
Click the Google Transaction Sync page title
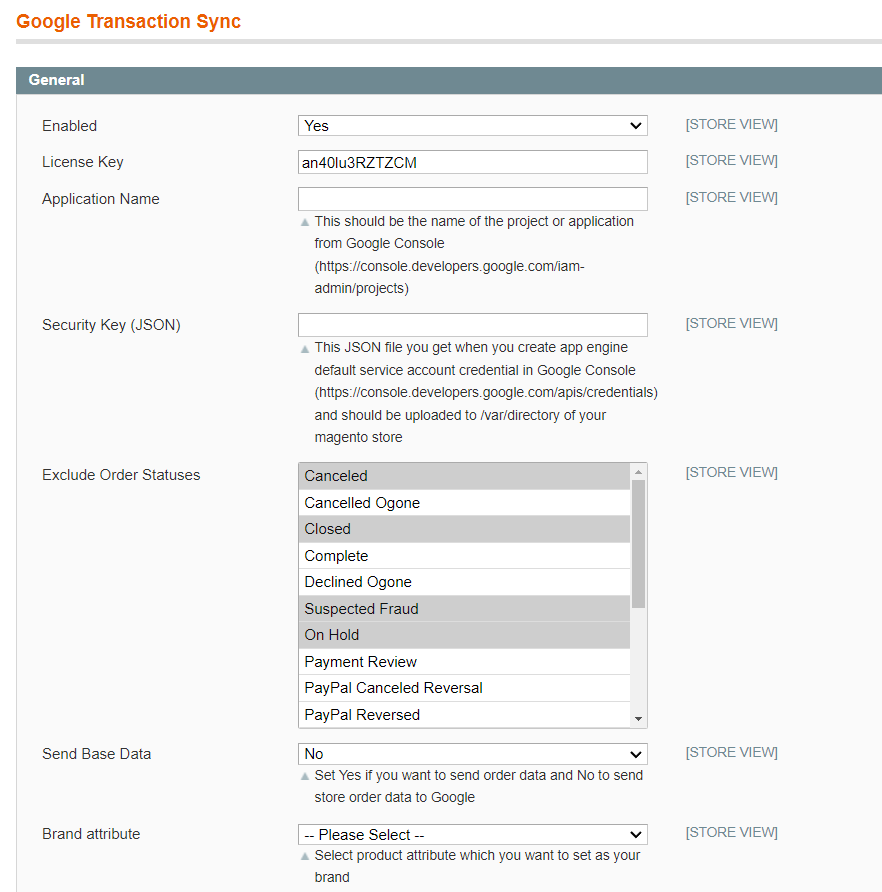(x=128, y=21)
